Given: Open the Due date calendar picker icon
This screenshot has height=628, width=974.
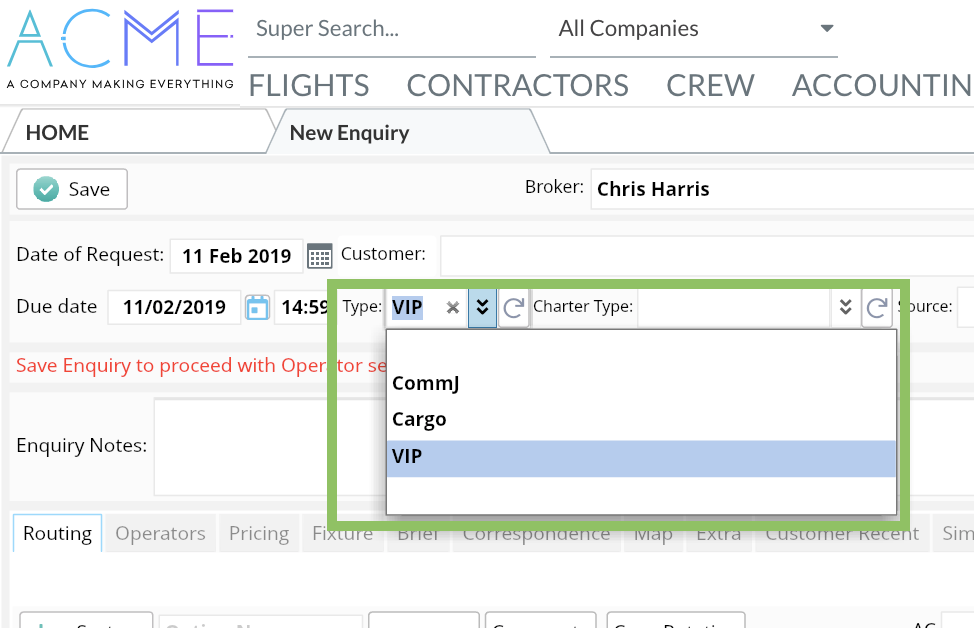Looking at the screenshot, I should (x=258, y=307).
